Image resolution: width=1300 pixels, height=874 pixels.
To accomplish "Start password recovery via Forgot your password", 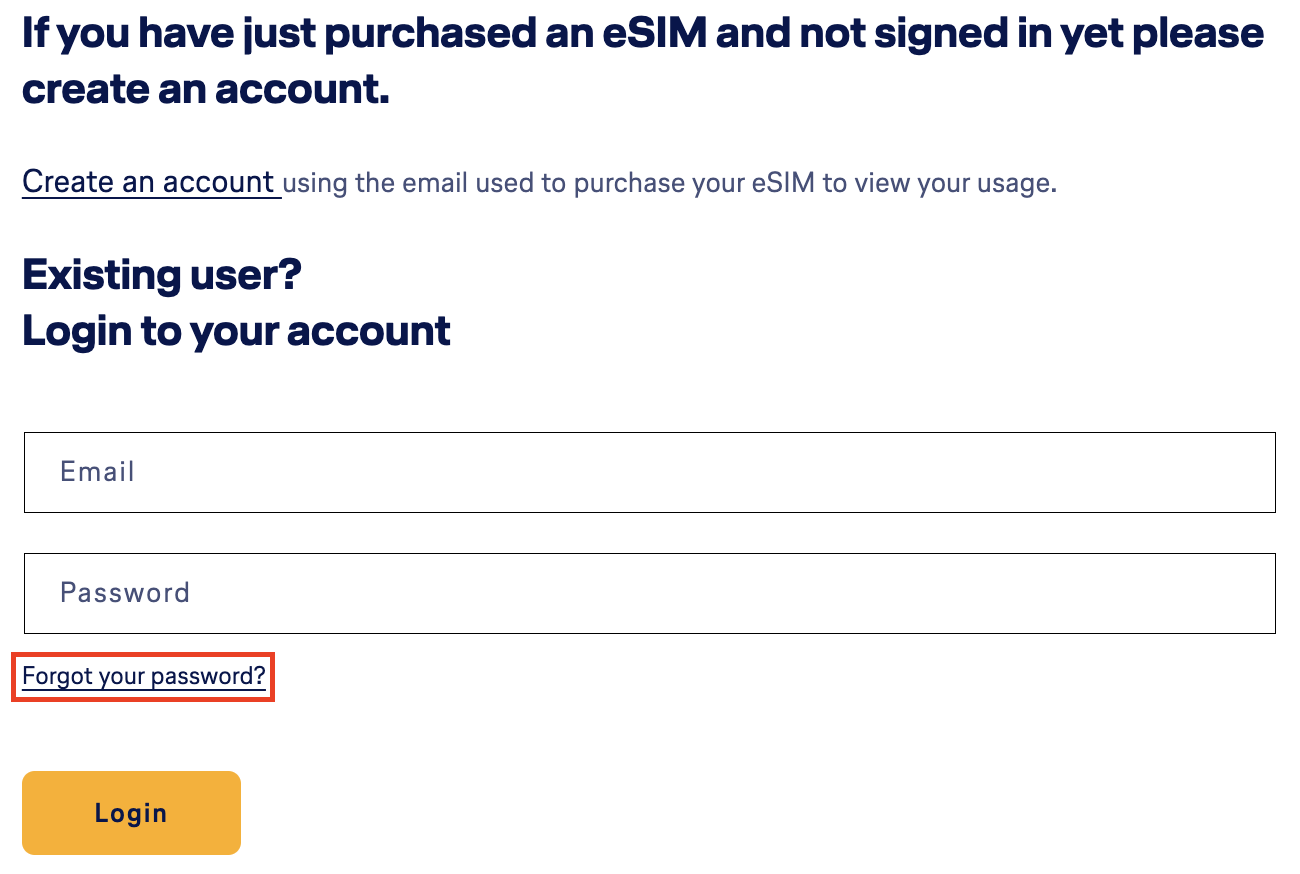I will pyautogui.click(x=143, y=677).
